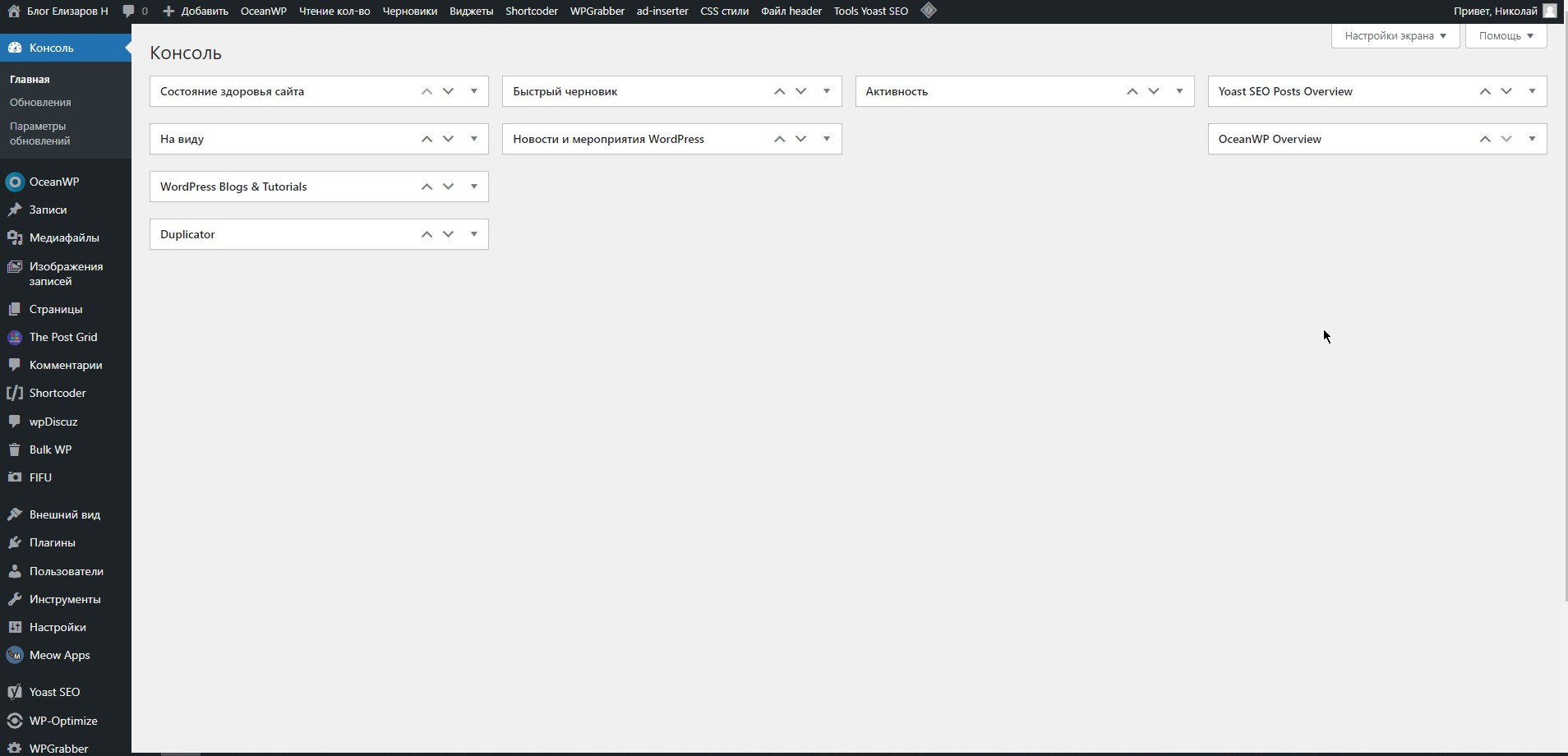1568x756 pixels.
Task: Move Состояние здоровья сайта panel down
Action: click(449, 91)
